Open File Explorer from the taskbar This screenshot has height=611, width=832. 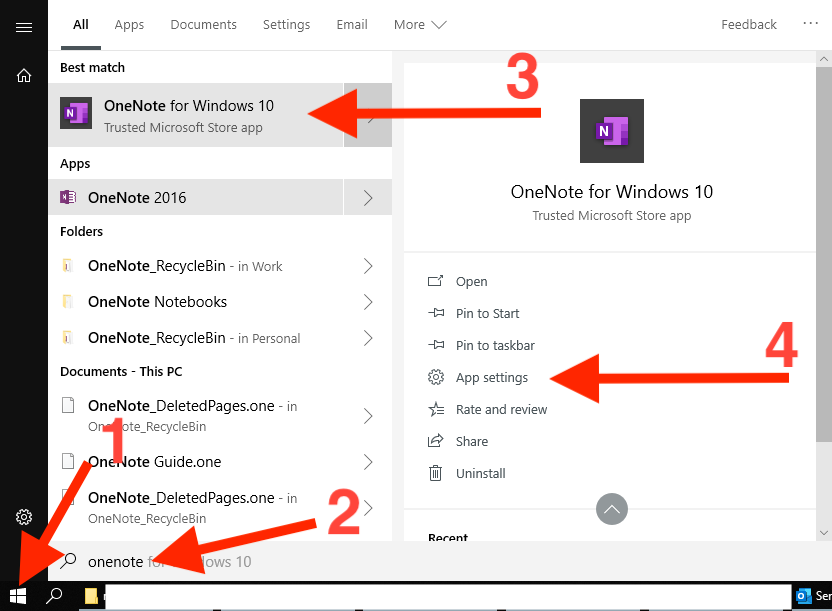pyautogui.click(x=91, y=596)
